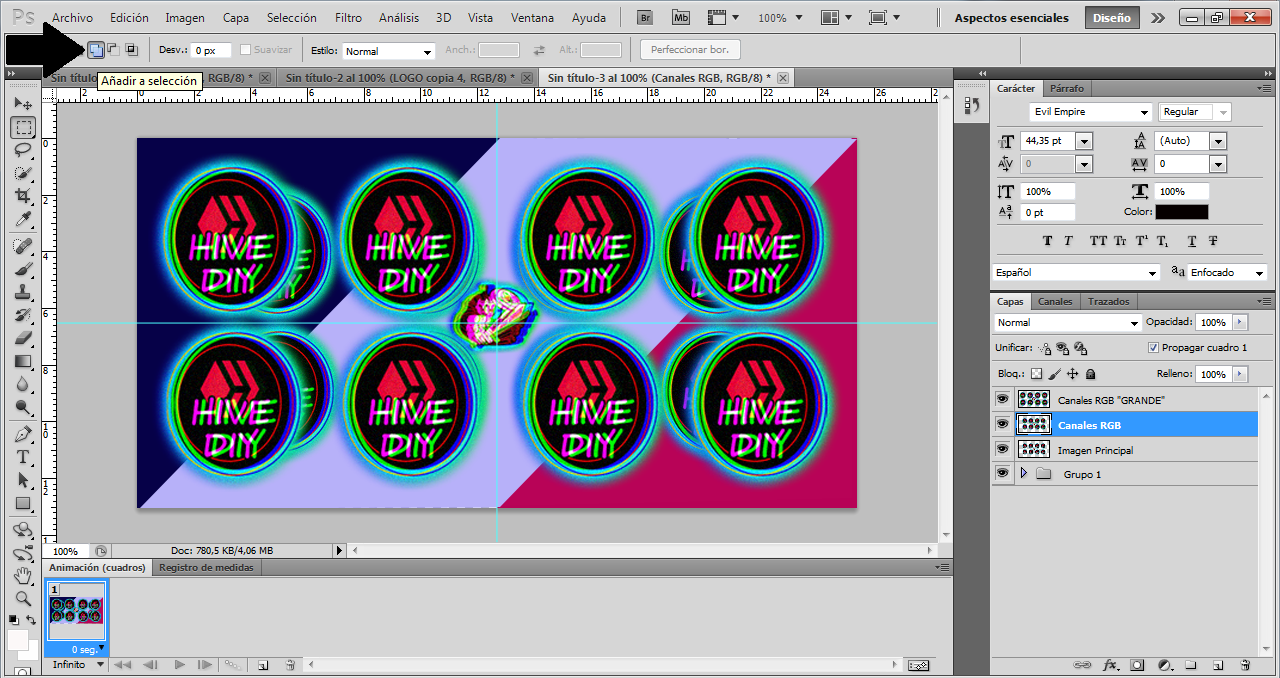
Task: Select the Spot Healing Brush tool
Action: [x=23, y=246]
